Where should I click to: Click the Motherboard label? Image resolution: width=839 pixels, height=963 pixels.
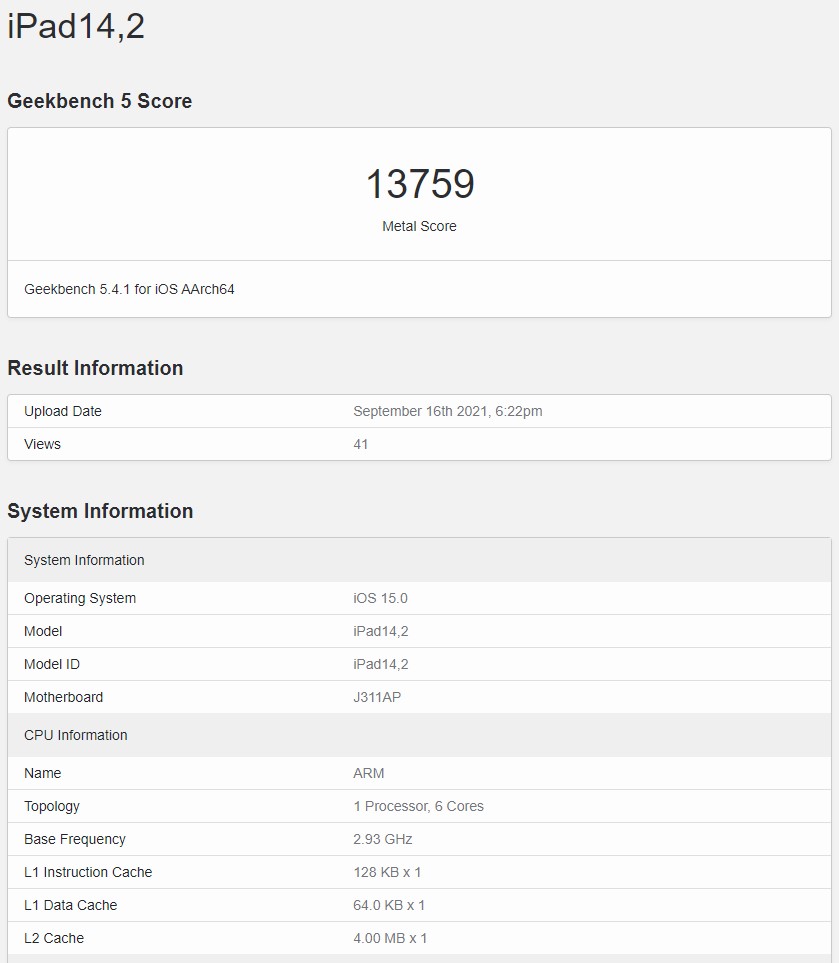pyautogui.click(x=63, y=697)
